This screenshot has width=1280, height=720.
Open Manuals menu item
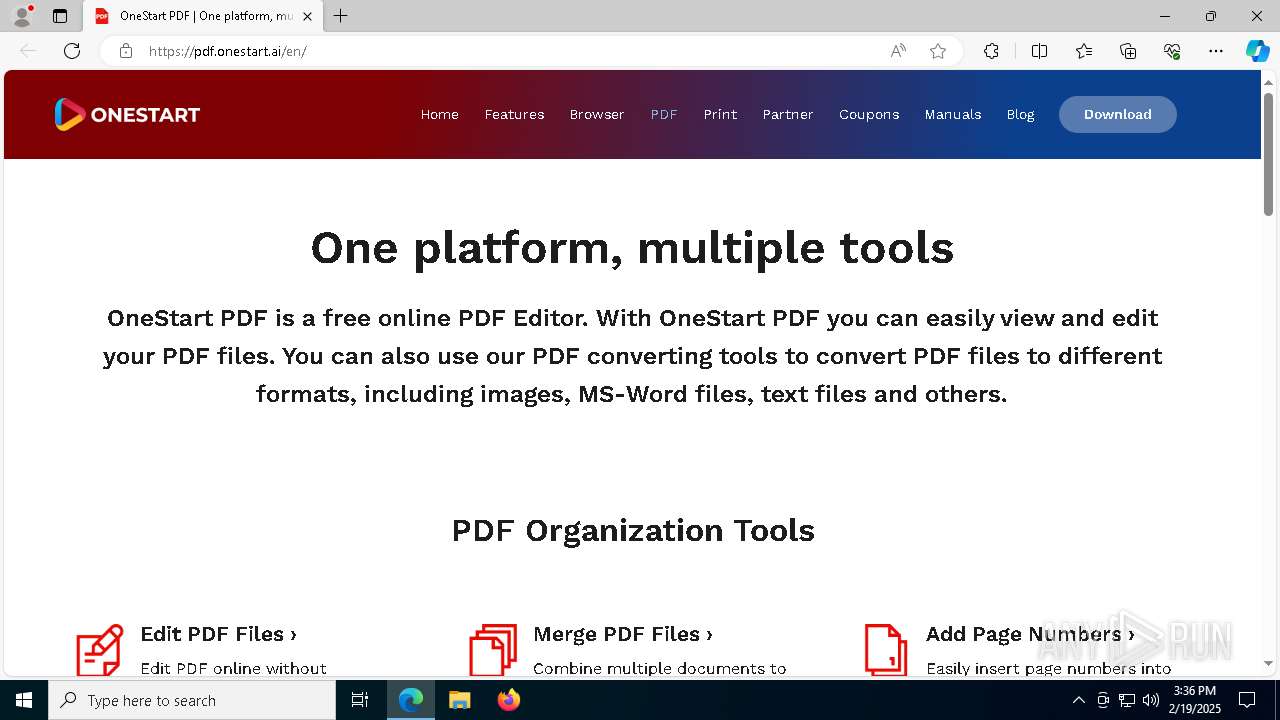[x=953, y=114]
